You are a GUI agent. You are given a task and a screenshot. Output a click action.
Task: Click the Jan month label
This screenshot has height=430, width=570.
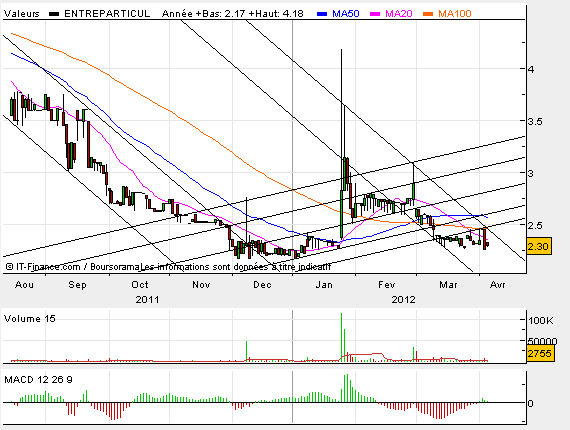[324, 285]
